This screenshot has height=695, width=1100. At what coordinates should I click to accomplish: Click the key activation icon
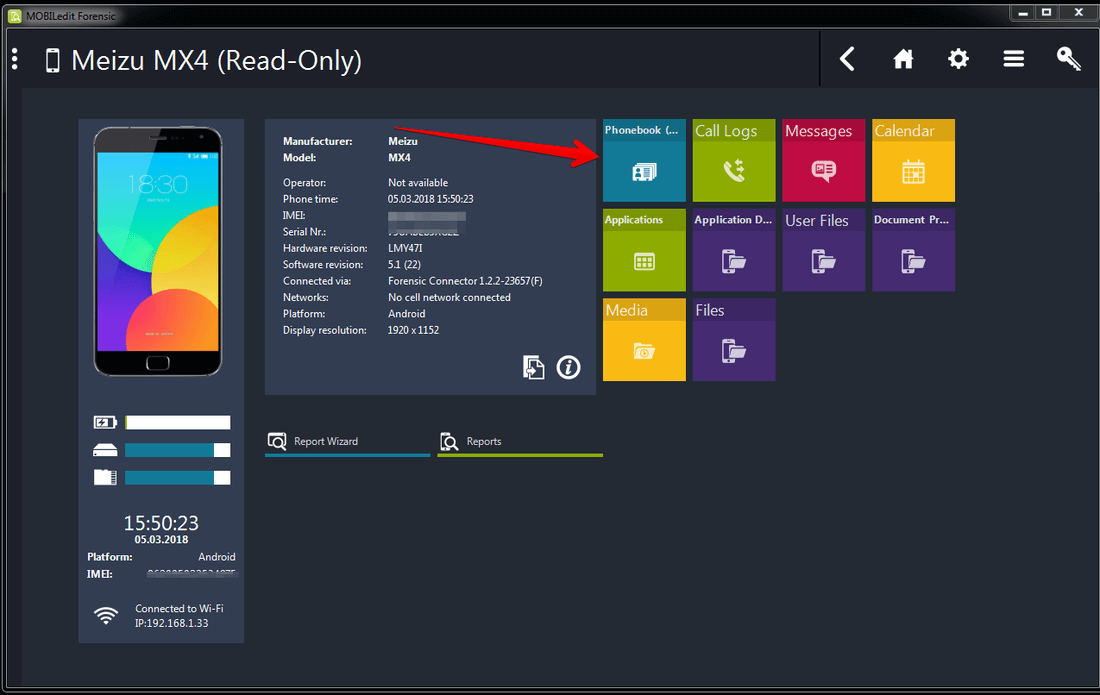tap(1068, 60)
